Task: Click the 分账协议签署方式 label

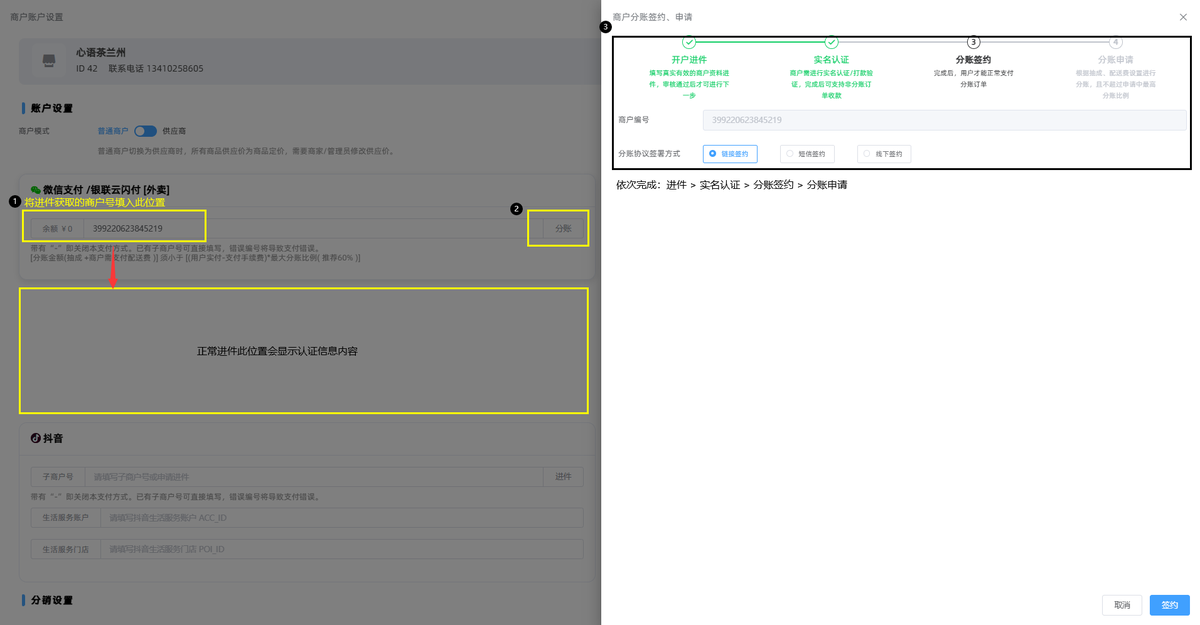Action: tap(649, 154)
